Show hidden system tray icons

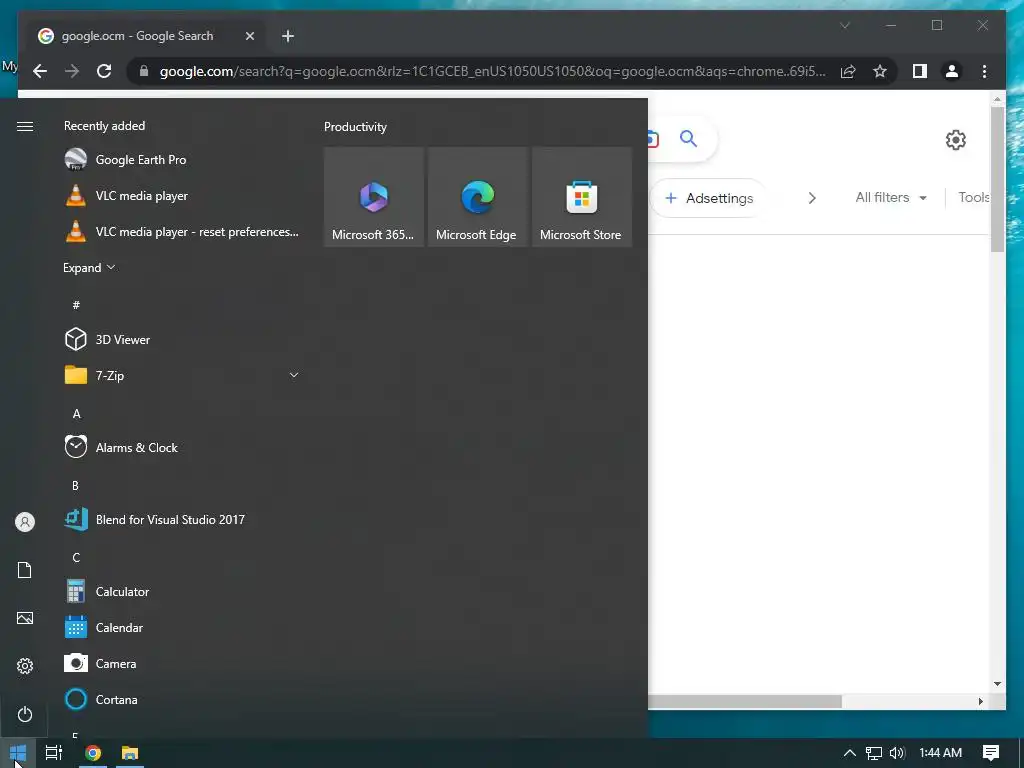[x=850, y=753]
